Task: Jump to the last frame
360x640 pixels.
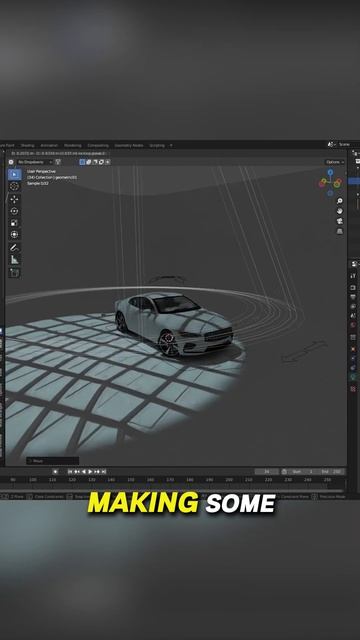Action: (x=104, y=471)
